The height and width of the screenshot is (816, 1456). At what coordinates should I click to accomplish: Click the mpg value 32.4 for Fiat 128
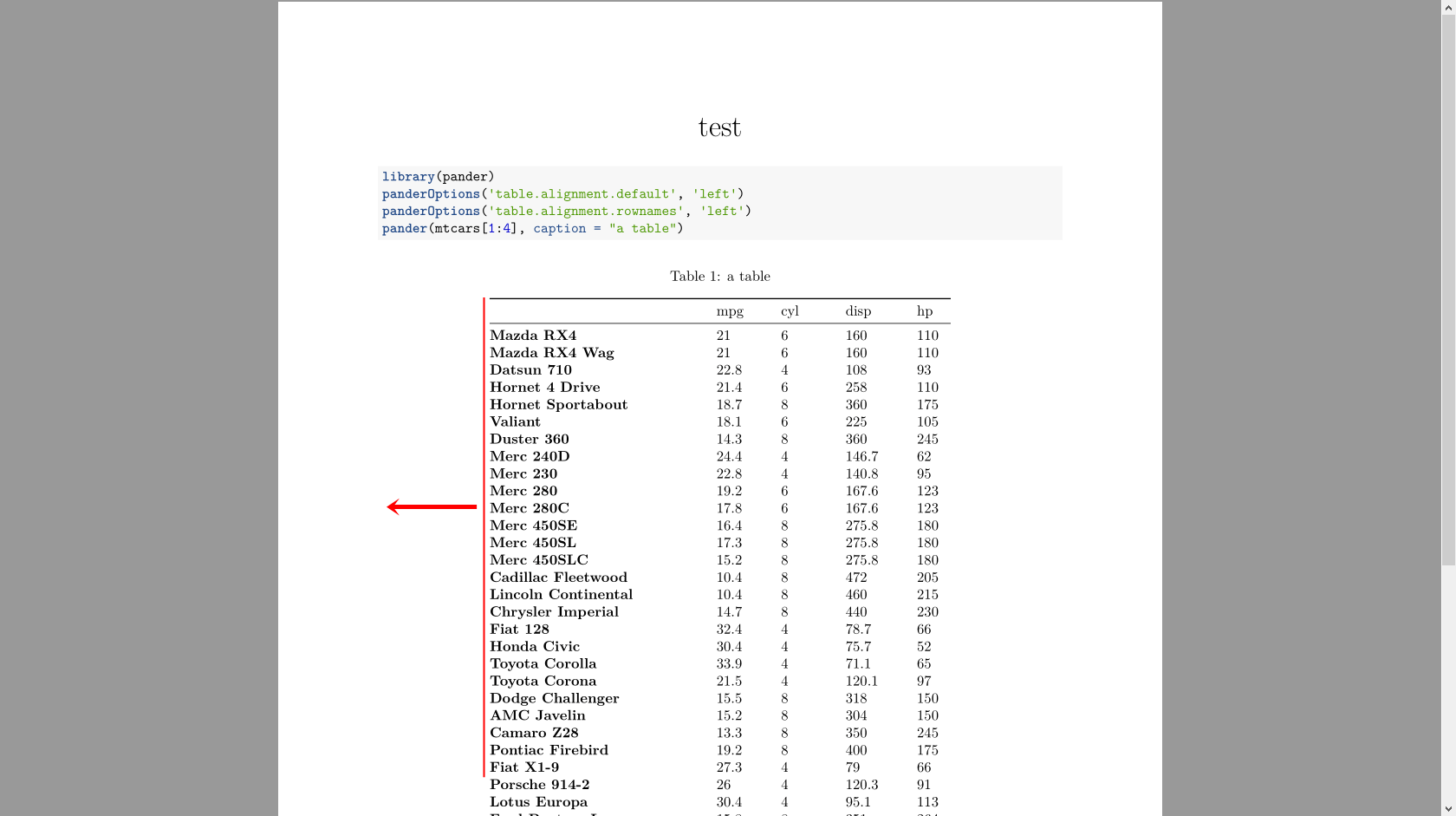click(729, 630)
